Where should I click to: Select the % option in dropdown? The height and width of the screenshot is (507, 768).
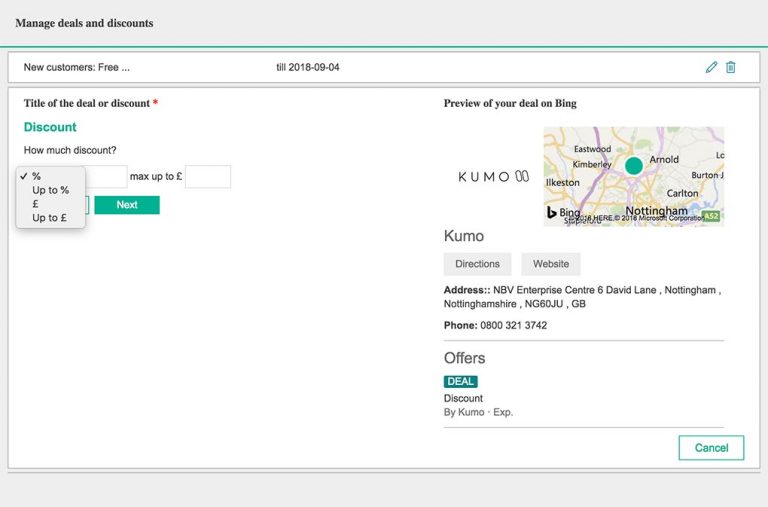pyautogui.click(x=50, y=176)
